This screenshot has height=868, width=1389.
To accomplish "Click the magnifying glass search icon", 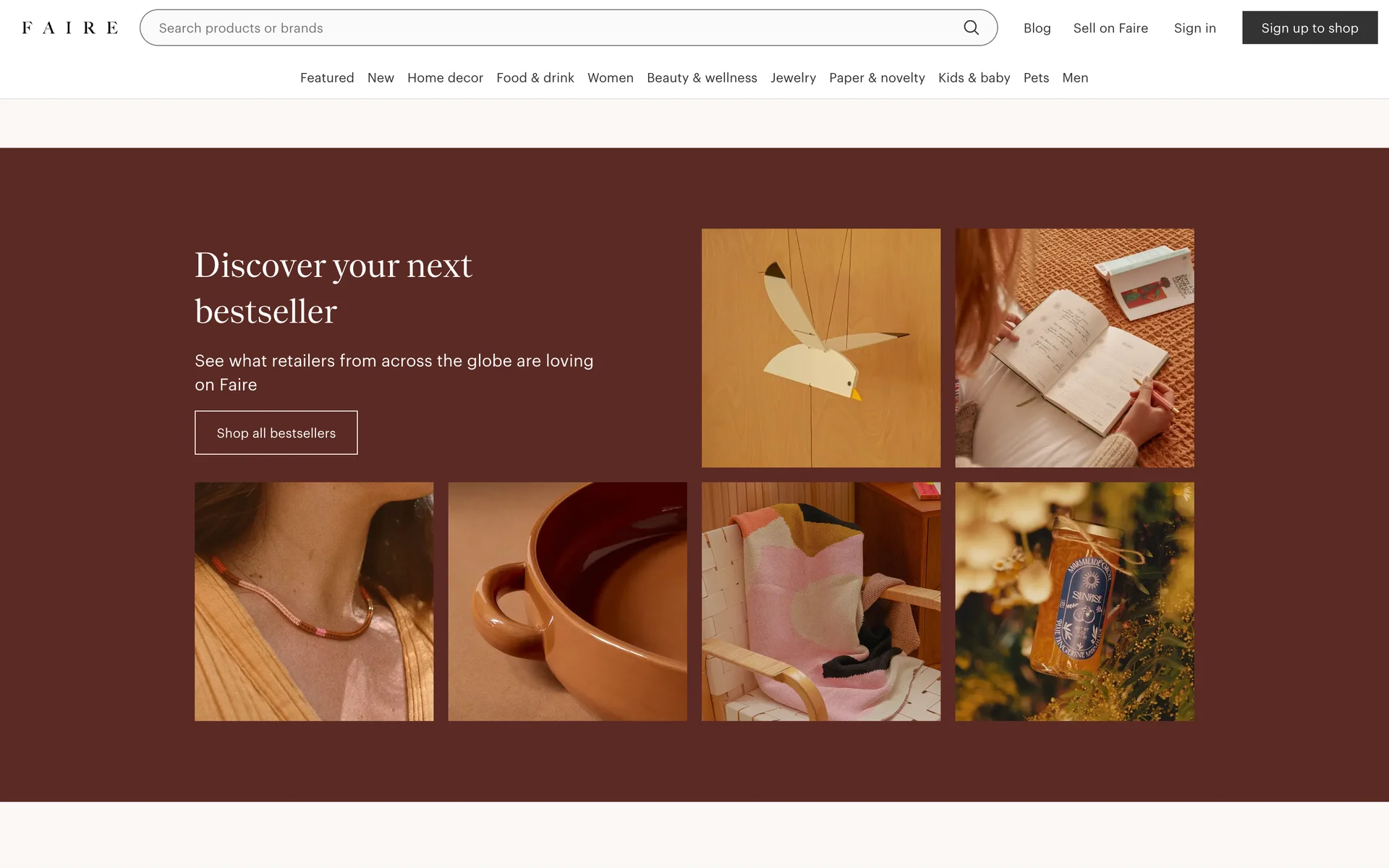I will (x=971, y=27).
